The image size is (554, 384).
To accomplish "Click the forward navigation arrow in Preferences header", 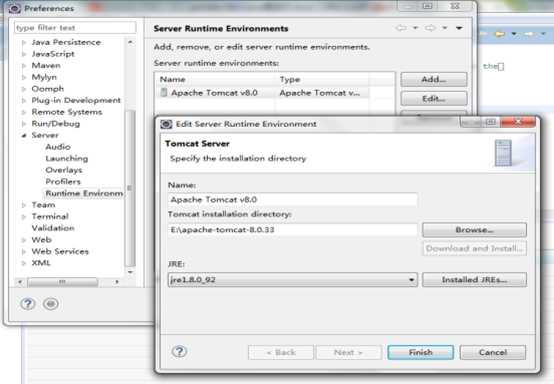I will (x=430, y=28).
